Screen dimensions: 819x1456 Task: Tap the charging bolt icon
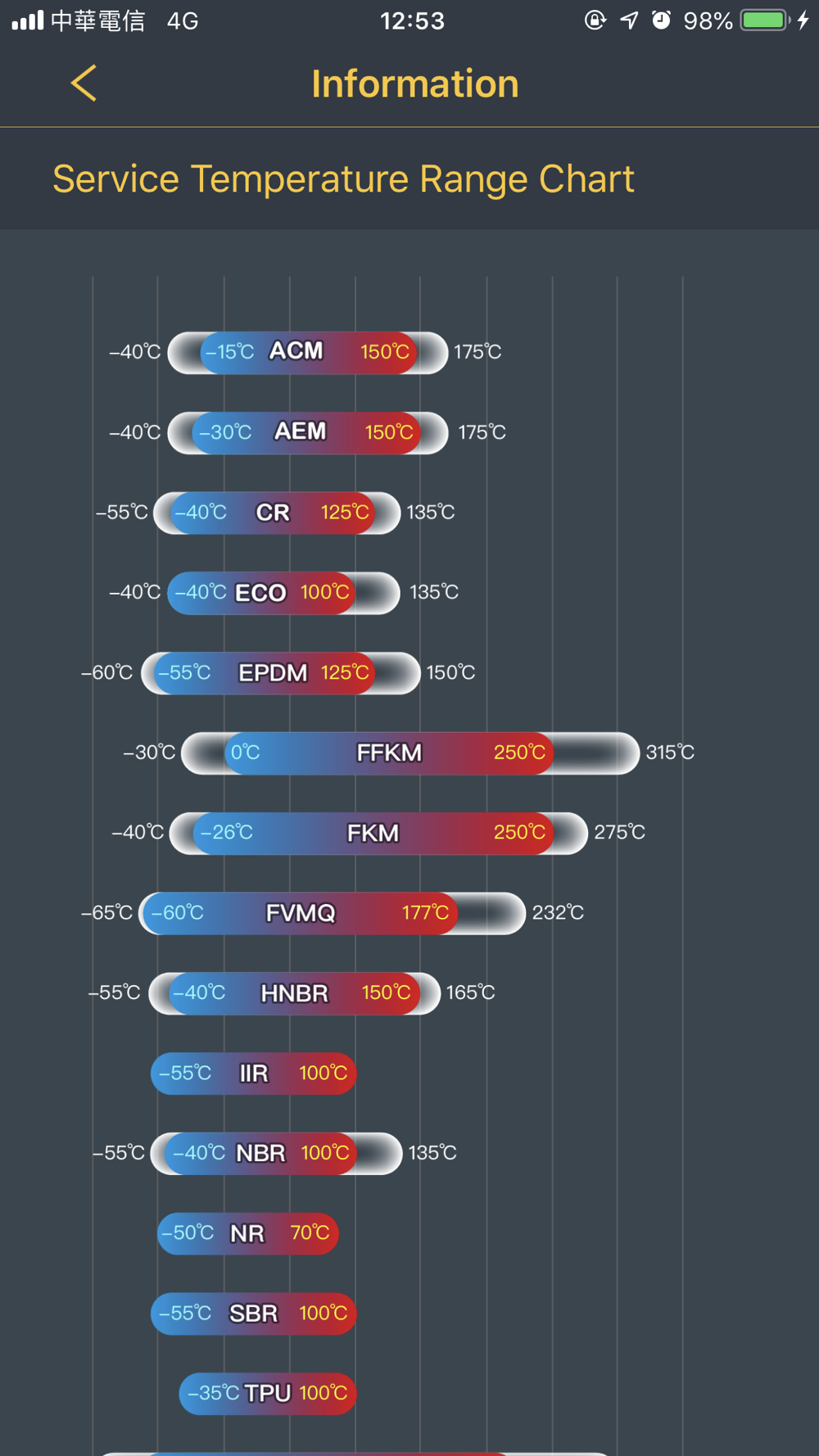coord(803,20)
